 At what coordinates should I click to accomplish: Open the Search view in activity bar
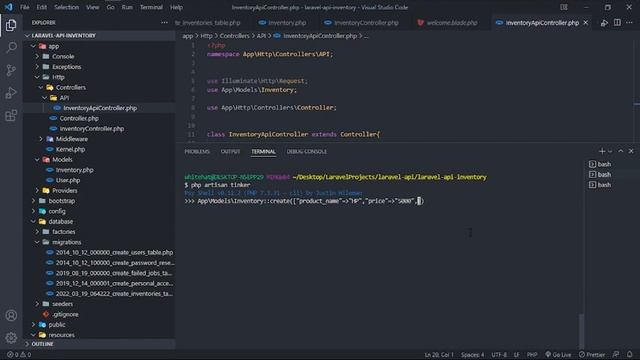pyautogui.click(x=11, y=47)
